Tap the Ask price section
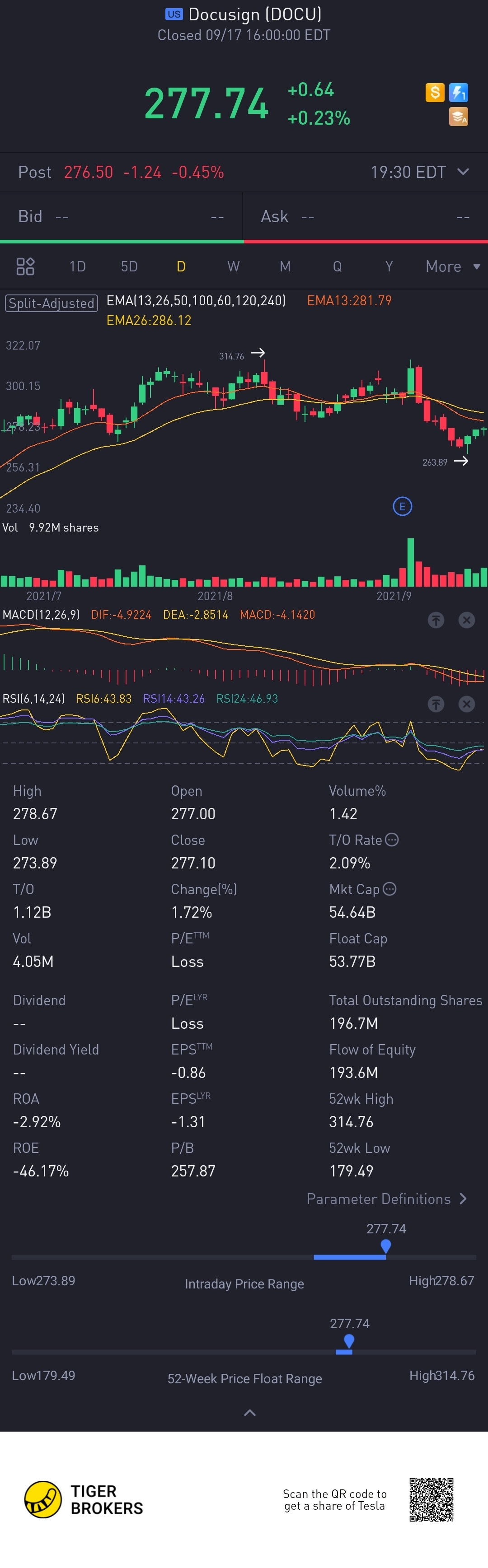Screen dimensions: 488x1568 [x=366, y=216]
